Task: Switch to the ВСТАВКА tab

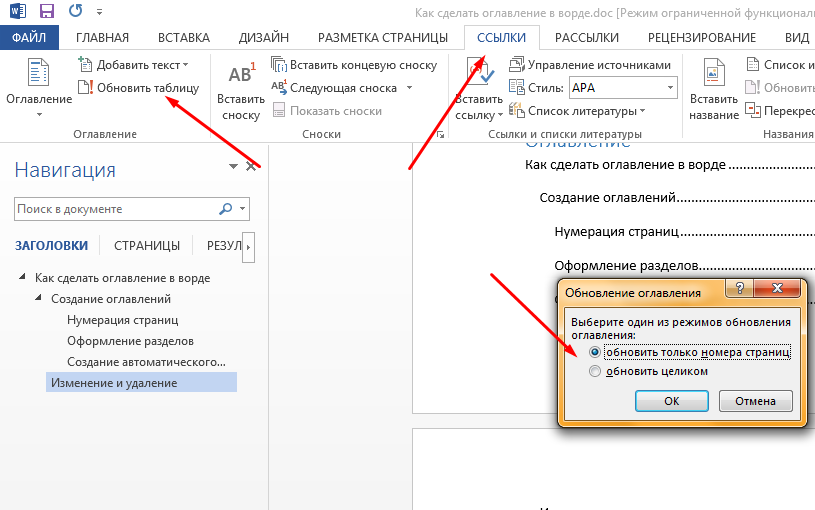Action: point(183,37)
